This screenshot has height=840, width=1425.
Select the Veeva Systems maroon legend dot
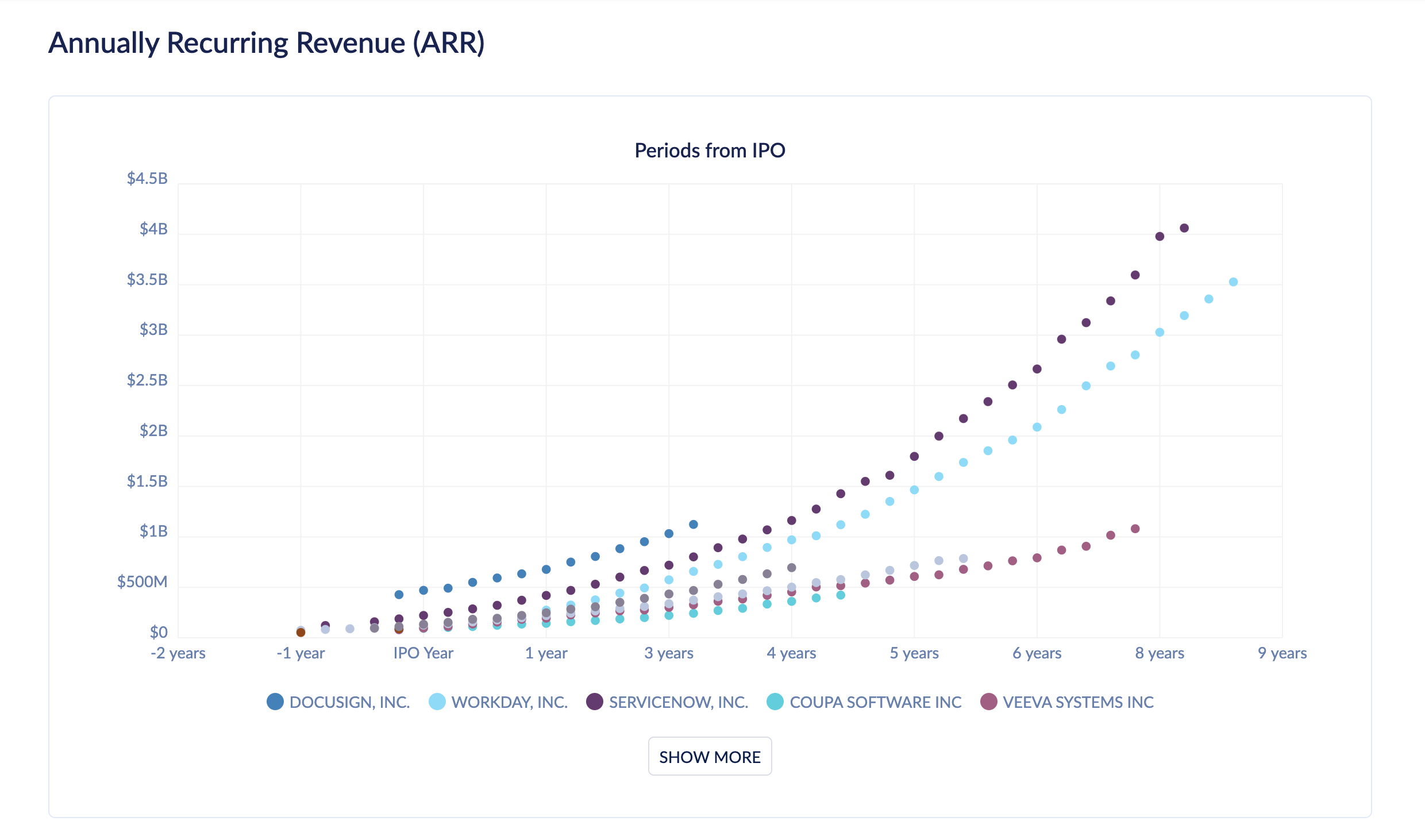[988, 702]
